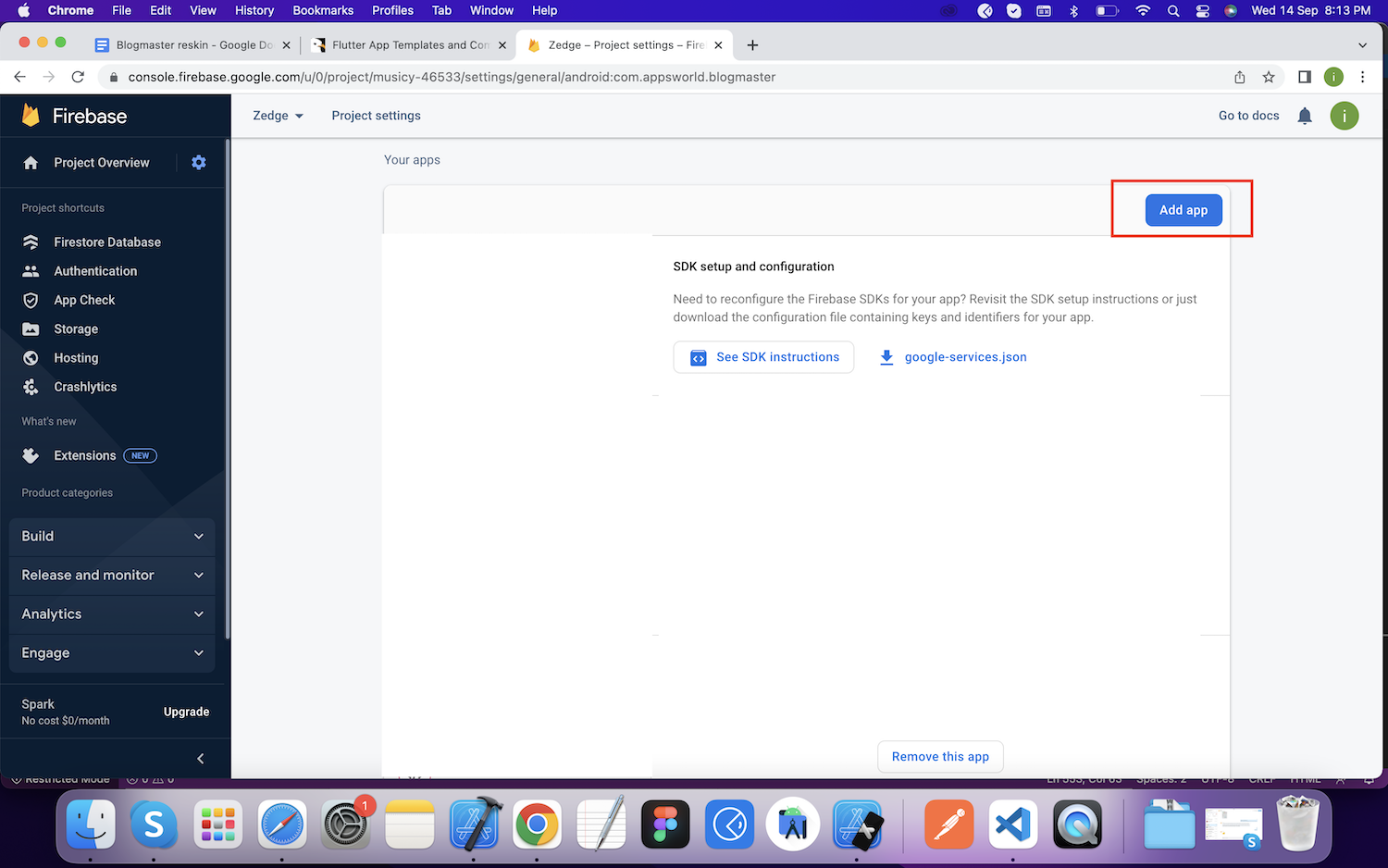Screen dimensions: 1388x868
Task: Open Chrome three-dot menu
Action: [1363, 77]
